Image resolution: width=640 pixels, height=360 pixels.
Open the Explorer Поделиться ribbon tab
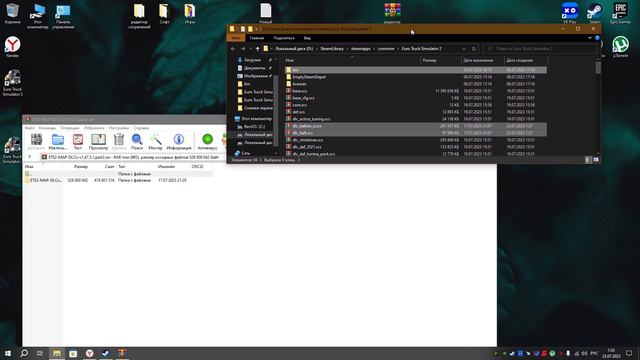click(x=284, y=38)
